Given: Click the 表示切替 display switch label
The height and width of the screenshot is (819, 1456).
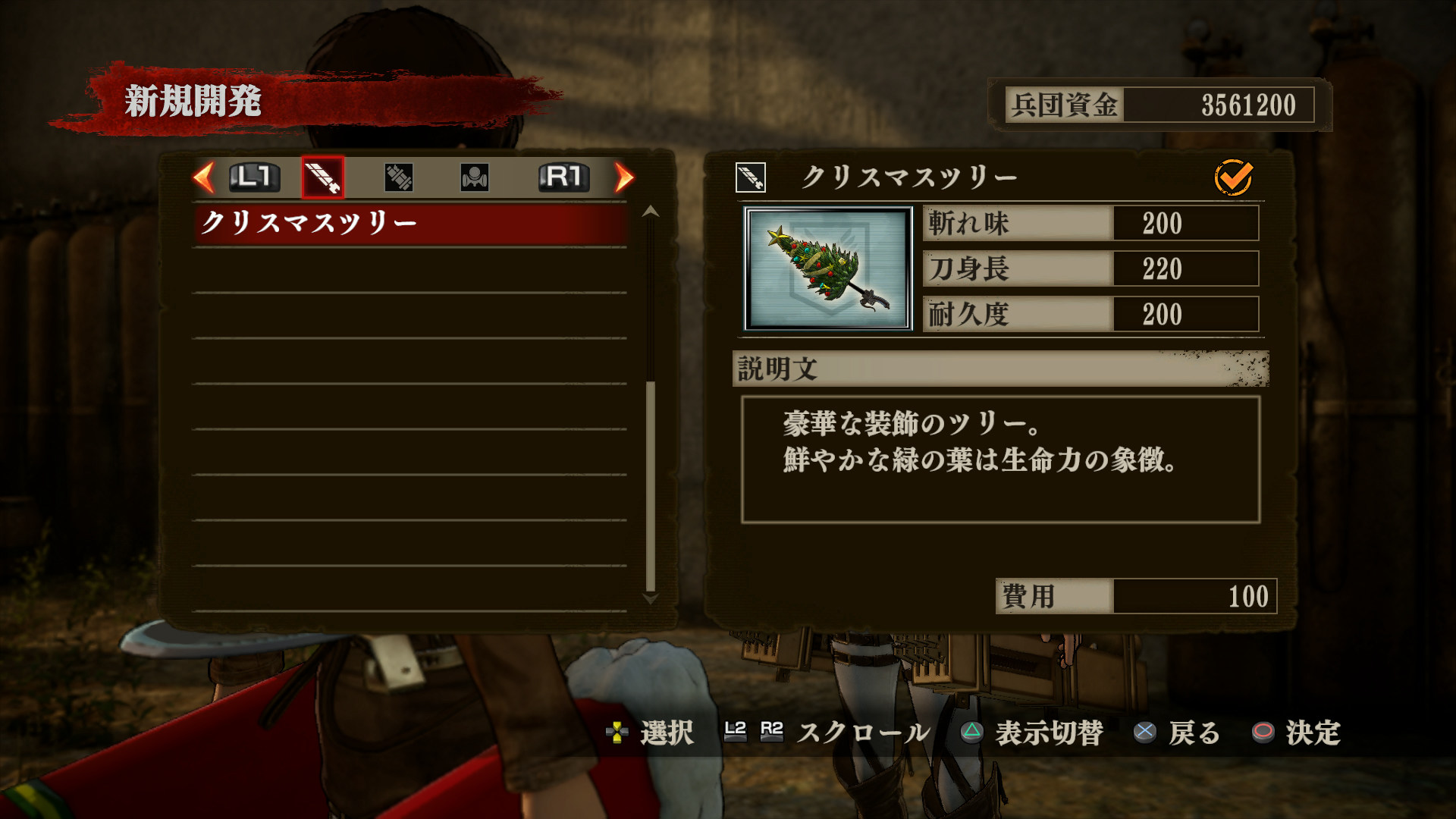Looking at the screenshot, I should (1049, 733).
